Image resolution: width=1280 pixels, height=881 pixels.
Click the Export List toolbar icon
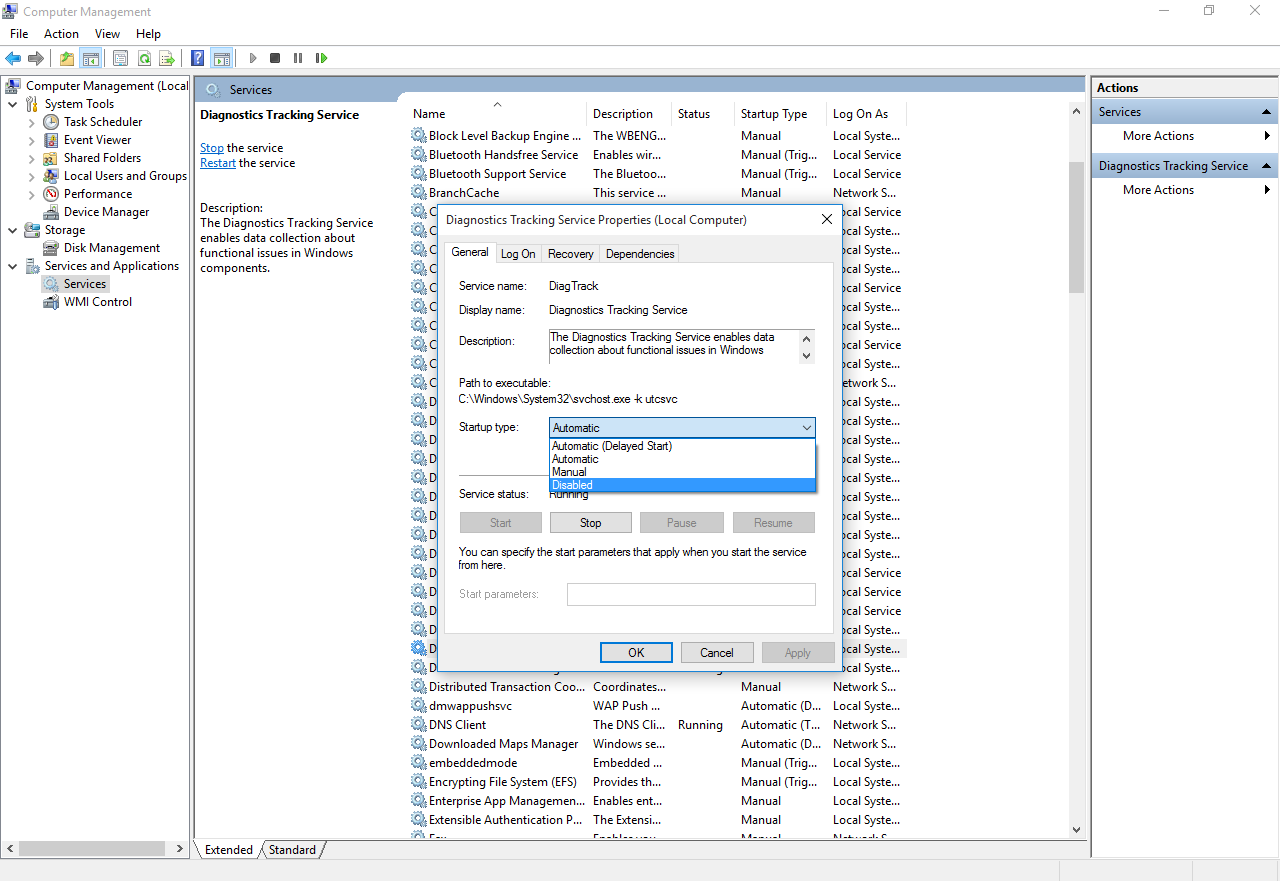coord(167,58)
